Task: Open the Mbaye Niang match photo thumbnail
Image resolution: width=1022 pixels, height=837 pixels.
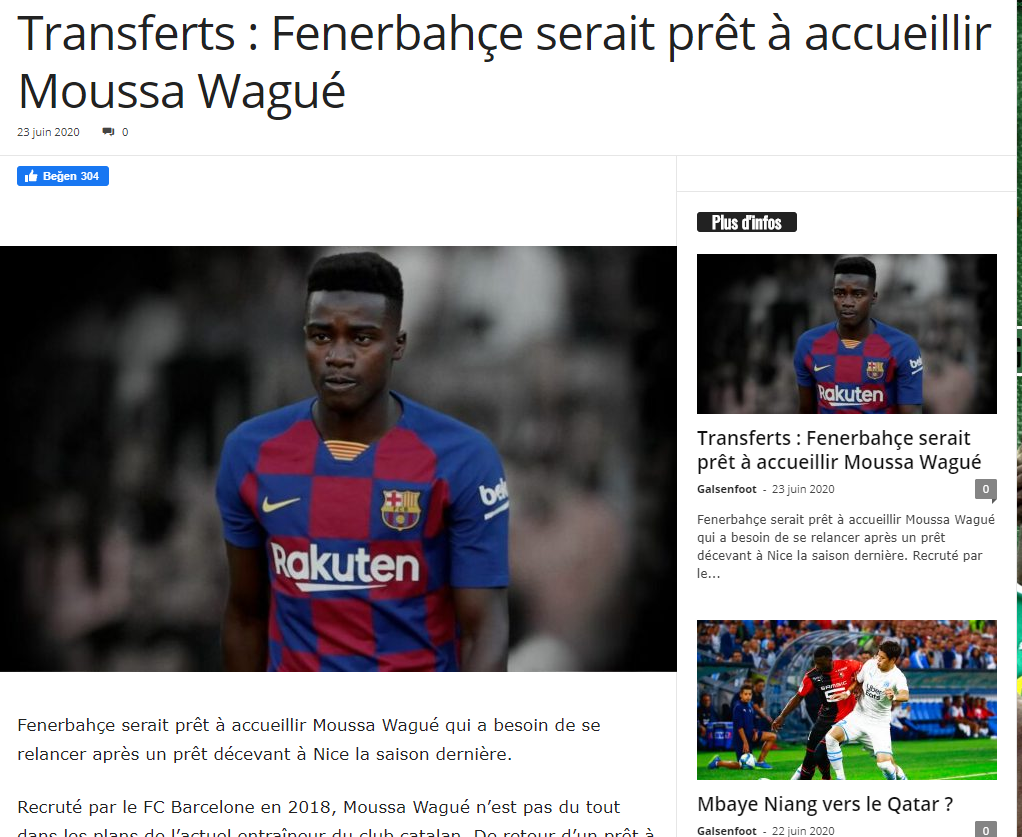Action: (847, 699)
